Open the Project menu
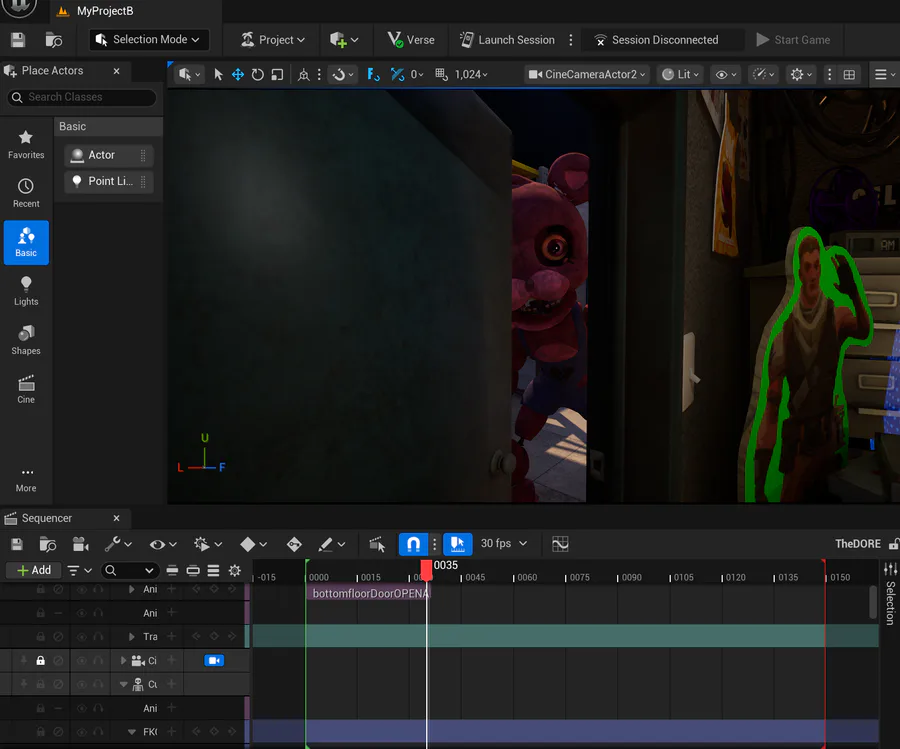This screenshot has height=749, width=900. 273,40
